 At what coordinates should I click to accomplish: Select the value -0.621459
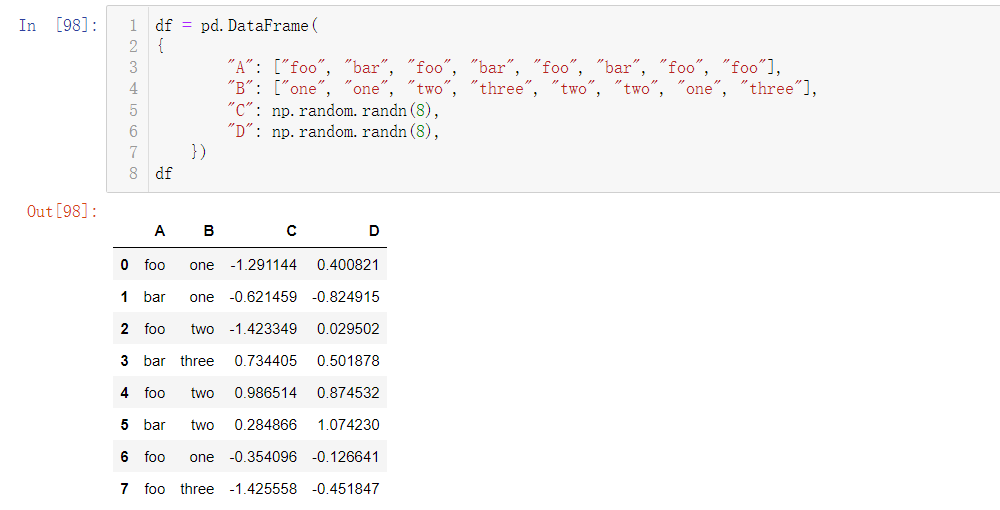coord(263,296)
